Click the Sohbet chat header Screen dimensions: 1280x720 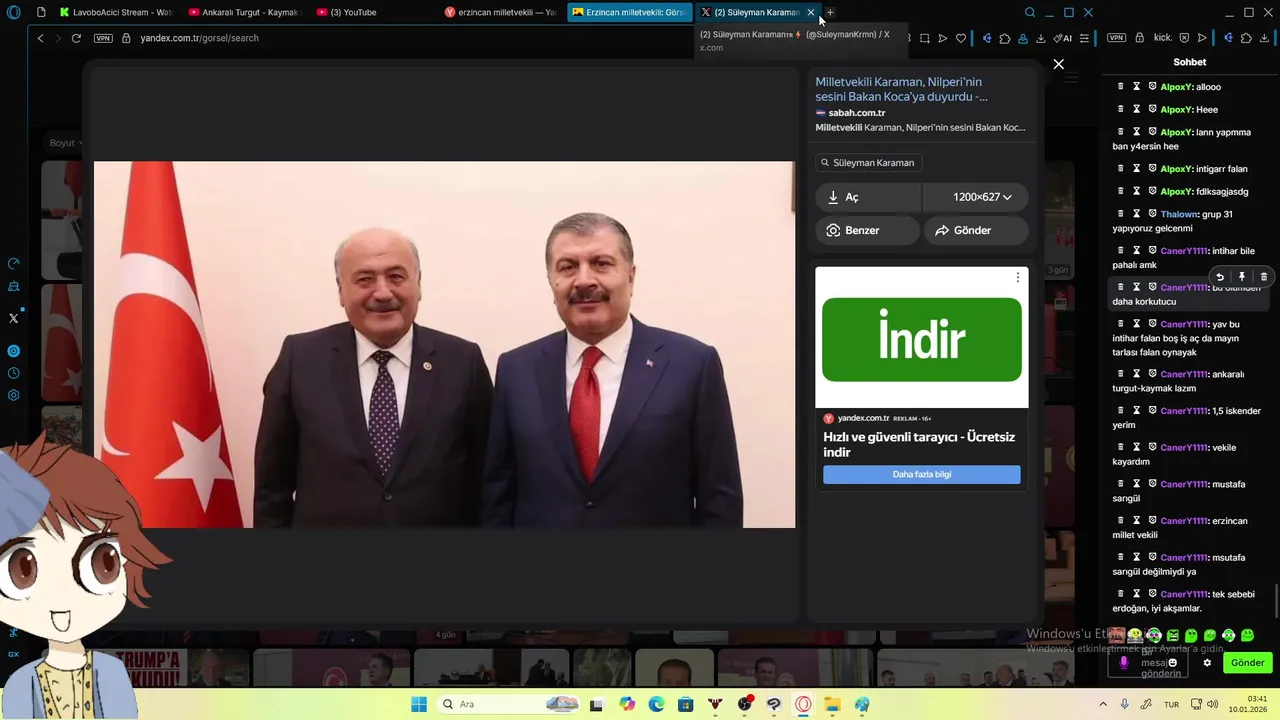[x=1190, y=62]
